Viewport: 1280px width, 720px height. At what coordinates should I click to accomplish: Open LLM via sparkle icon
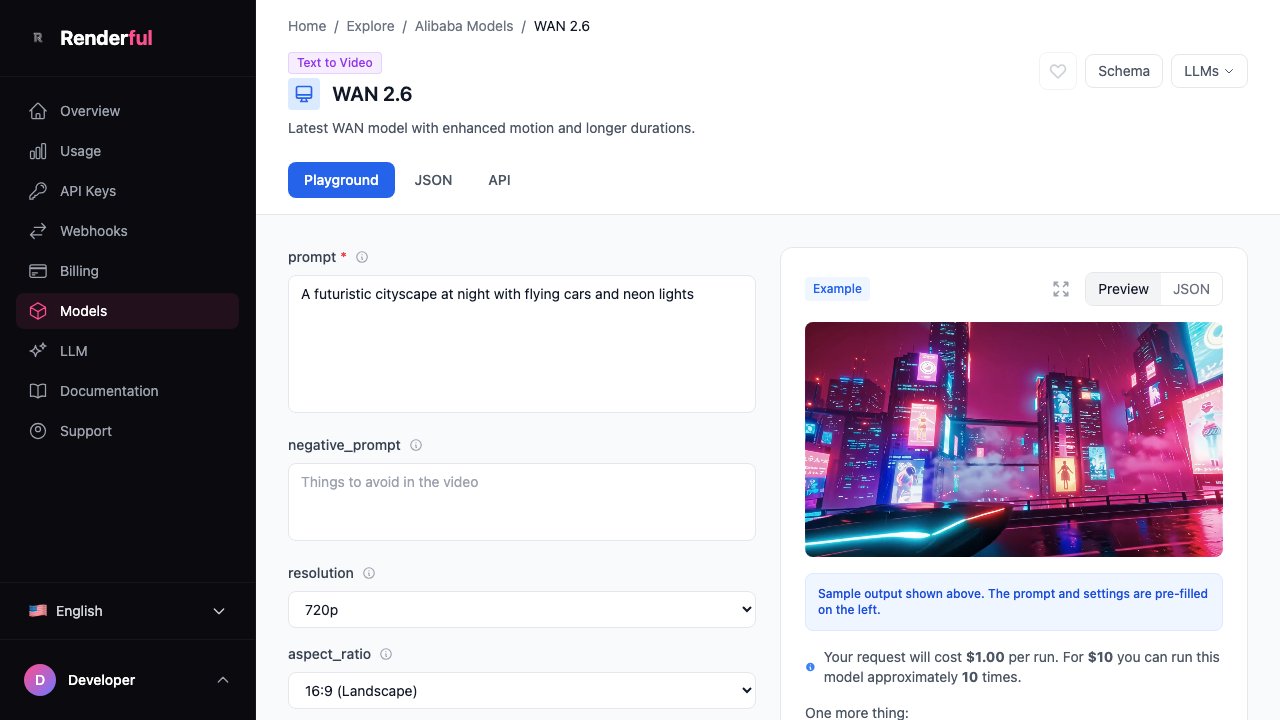38,351
